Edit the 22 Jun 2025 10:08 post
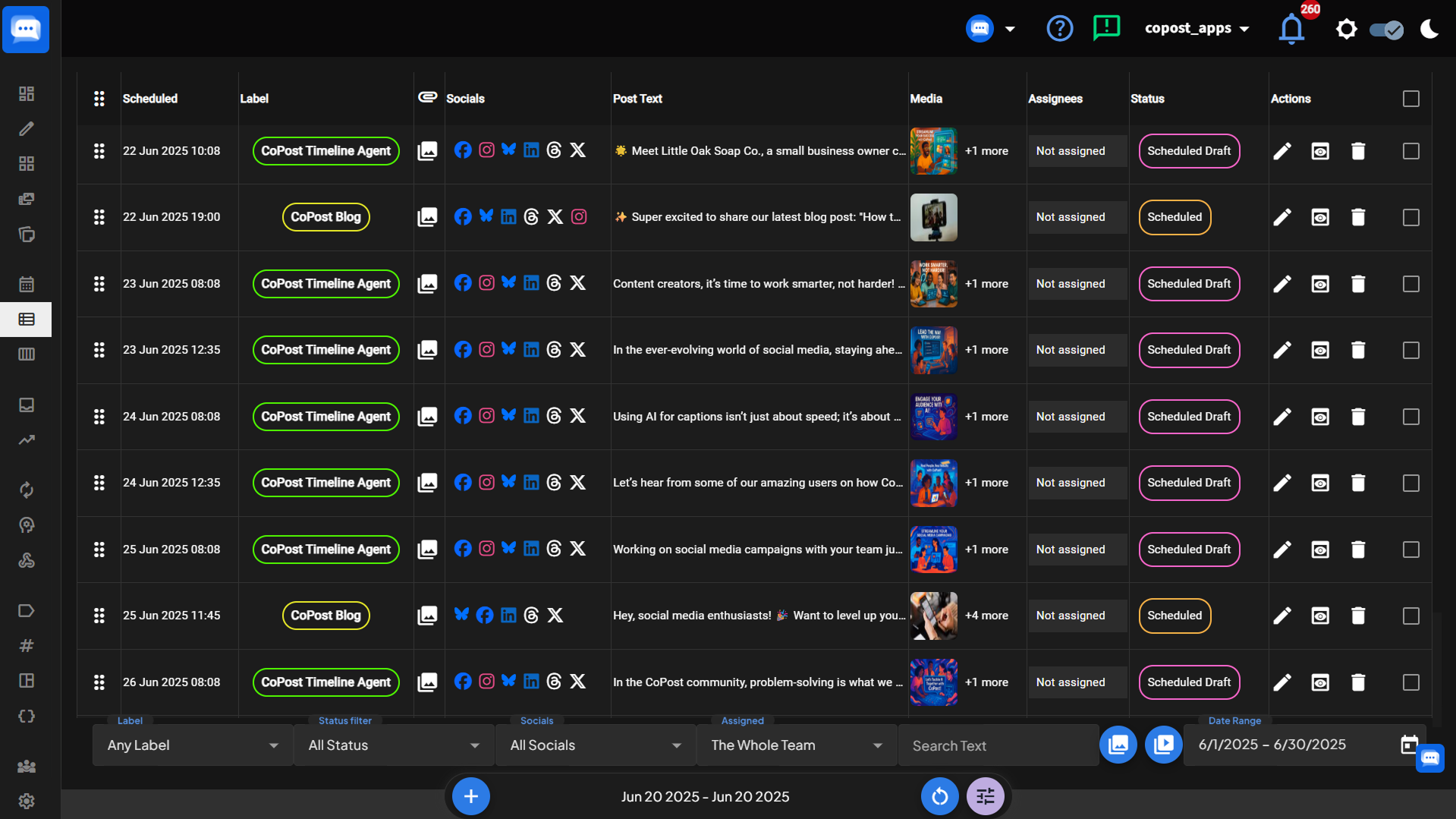The width and height of the screenshot is (1456, 819). [1281, 151]
